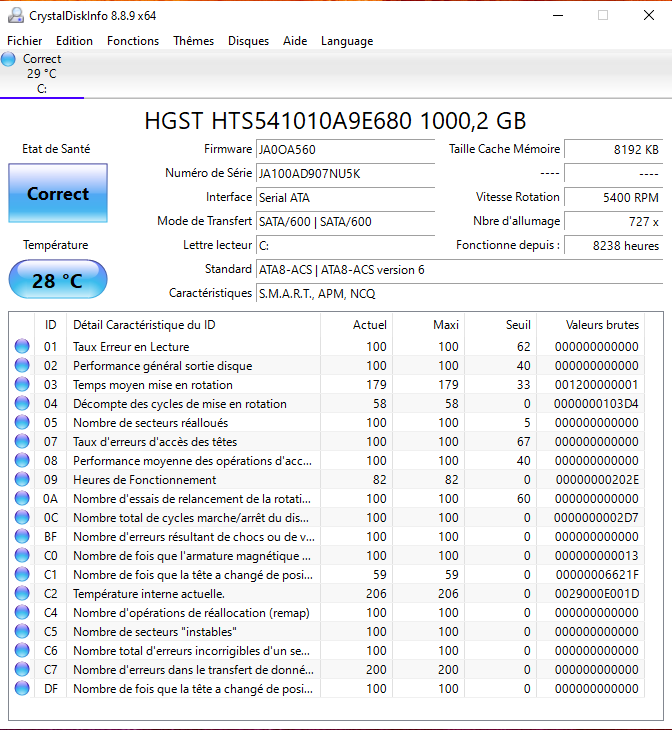The width and height of the screenshot is (672, 730).
Task: Click raw value 0029000E001D
Action: (597, 594)
